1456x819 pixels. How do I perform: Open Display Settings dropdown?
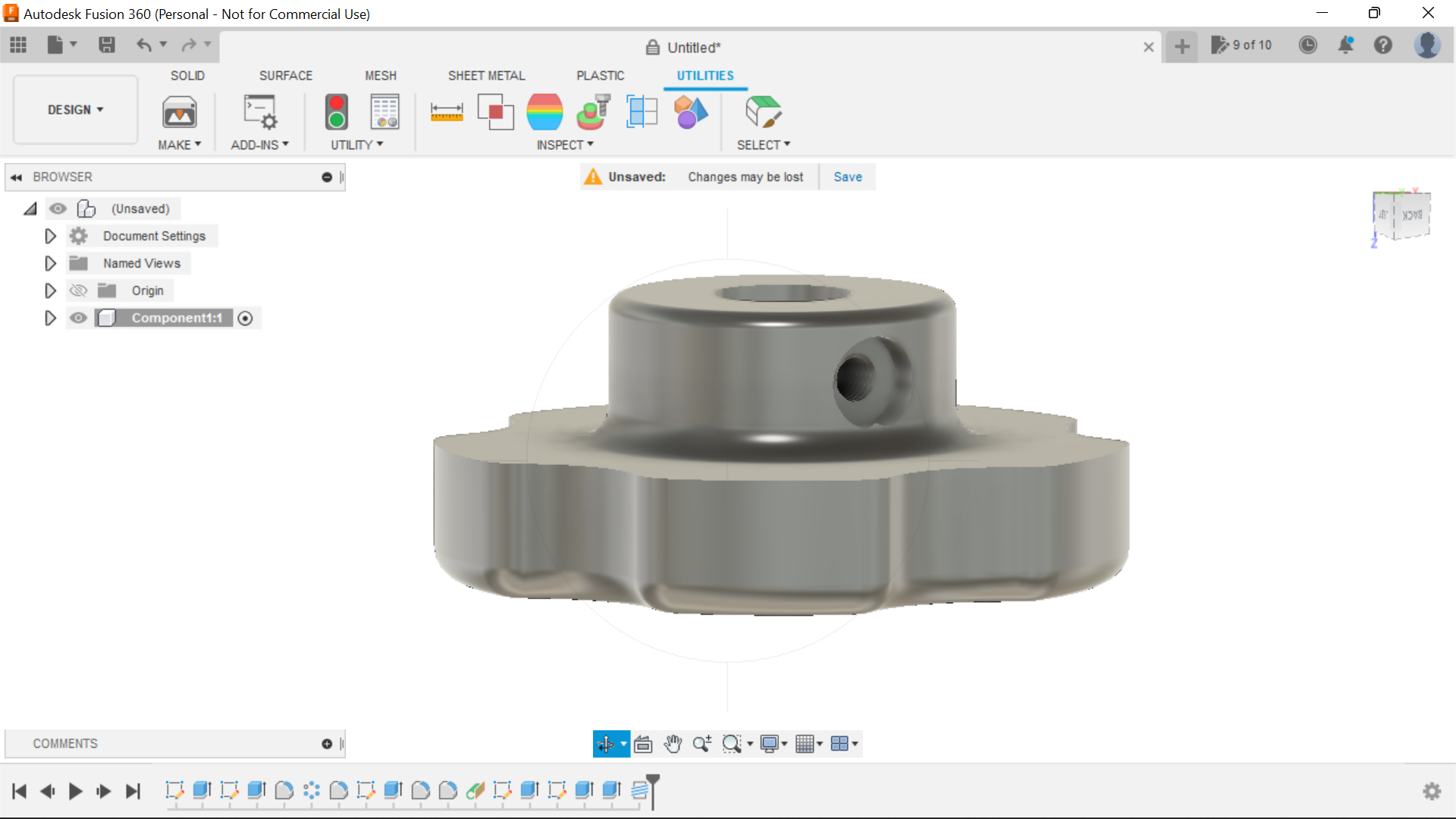click(774, 744)
